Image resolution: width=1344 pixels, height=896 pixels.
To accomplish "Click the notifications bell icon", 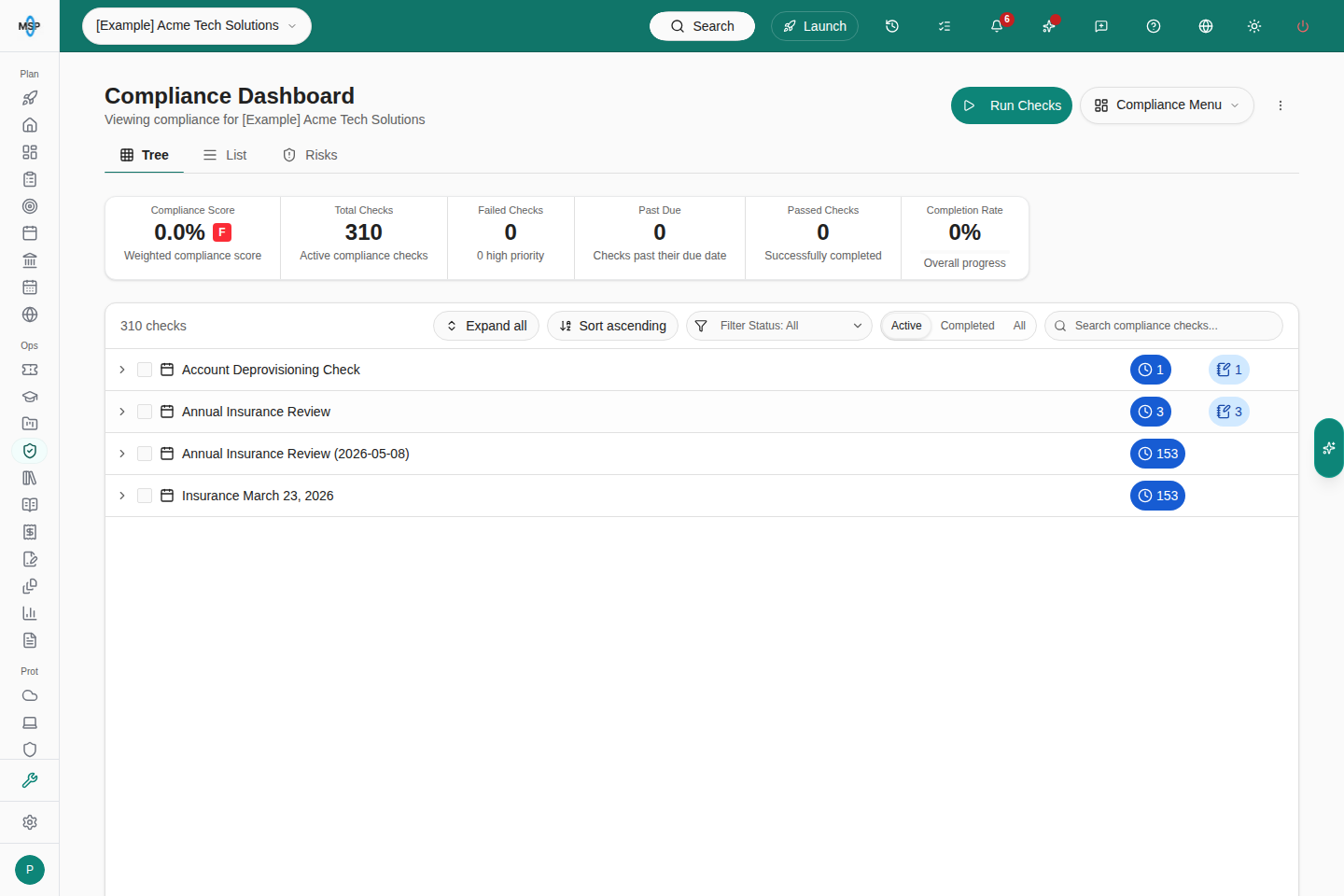I will [x=997, y=26].
